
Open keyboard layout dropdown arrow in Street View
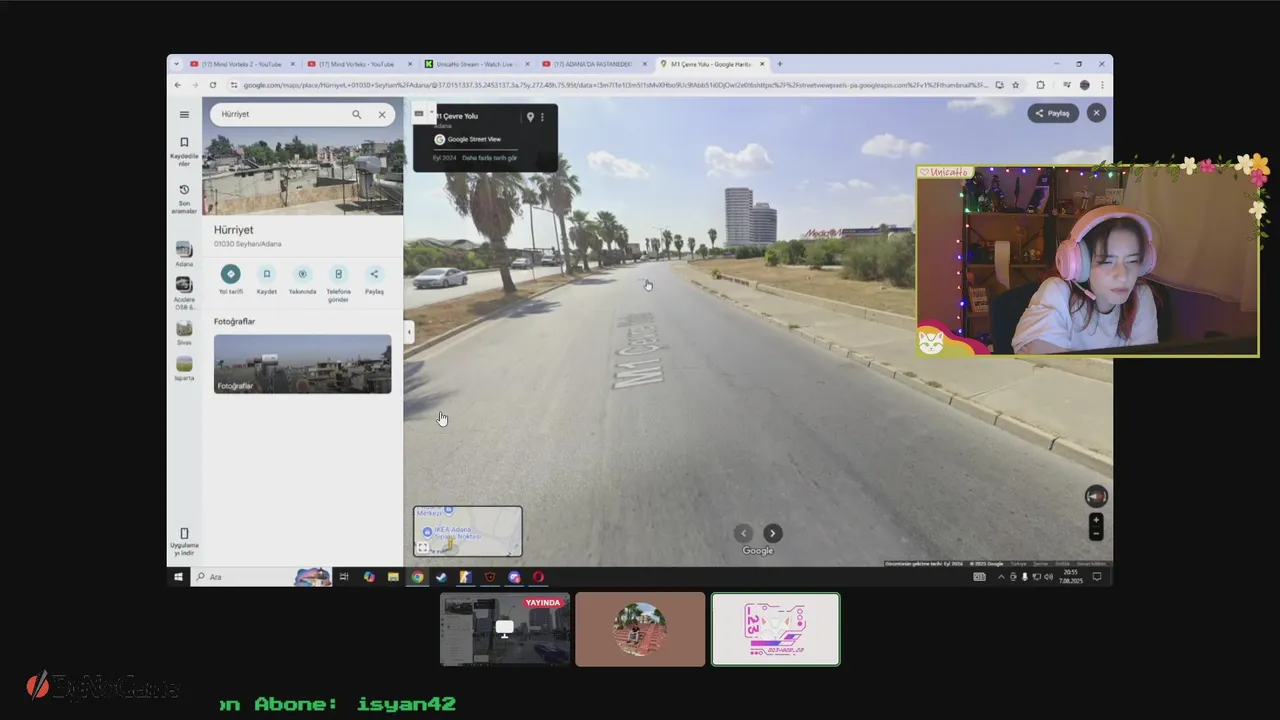(x=432, y=113)
